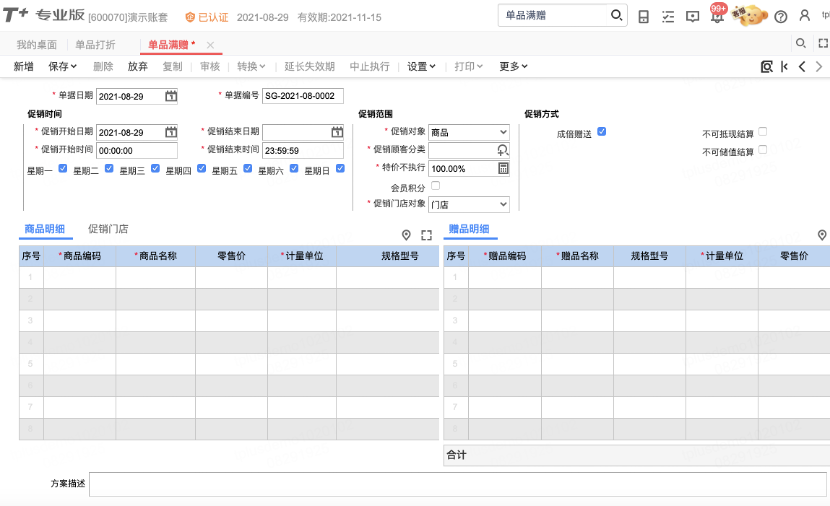Click 单据编号 field SG-2021-08-0002
This screenshot has width=830, height=506.
pos(303,96)
